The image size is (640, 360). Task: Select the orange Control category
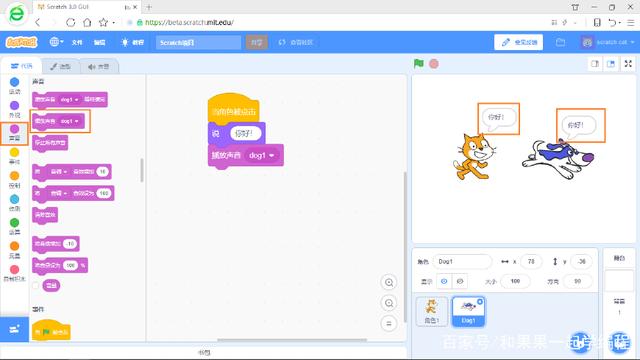pos(14,180)
